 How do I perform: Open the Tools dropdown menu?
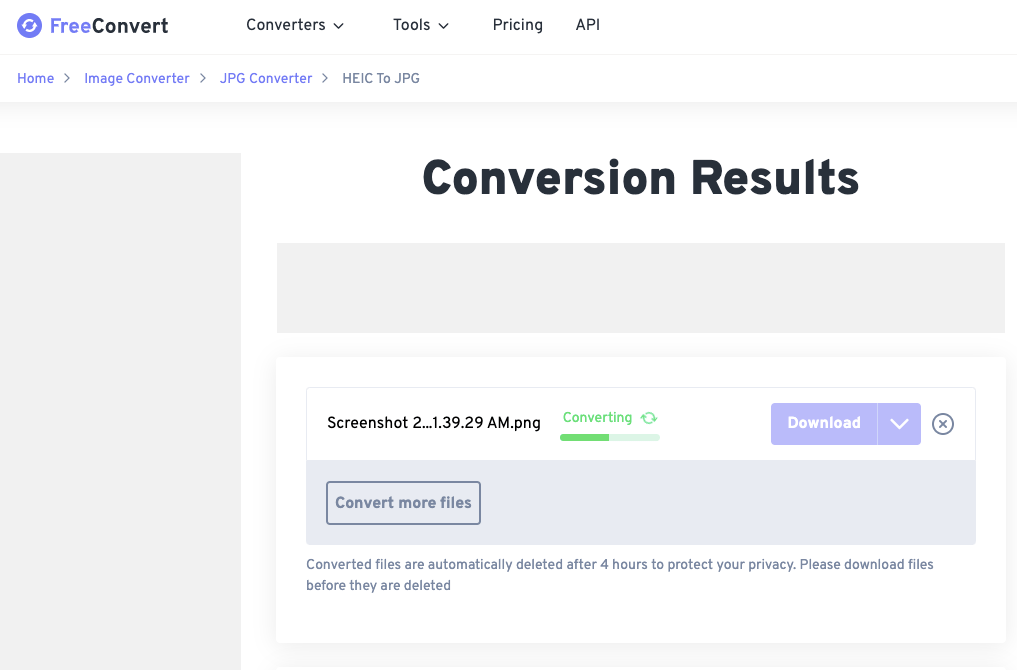420,25
